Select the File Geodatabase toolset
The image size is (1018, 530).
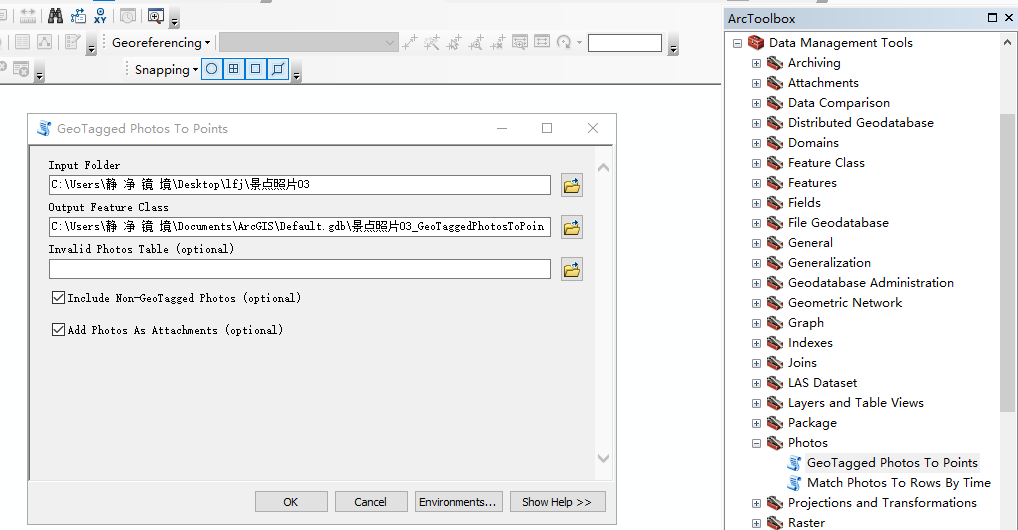(x=838, y=223)
